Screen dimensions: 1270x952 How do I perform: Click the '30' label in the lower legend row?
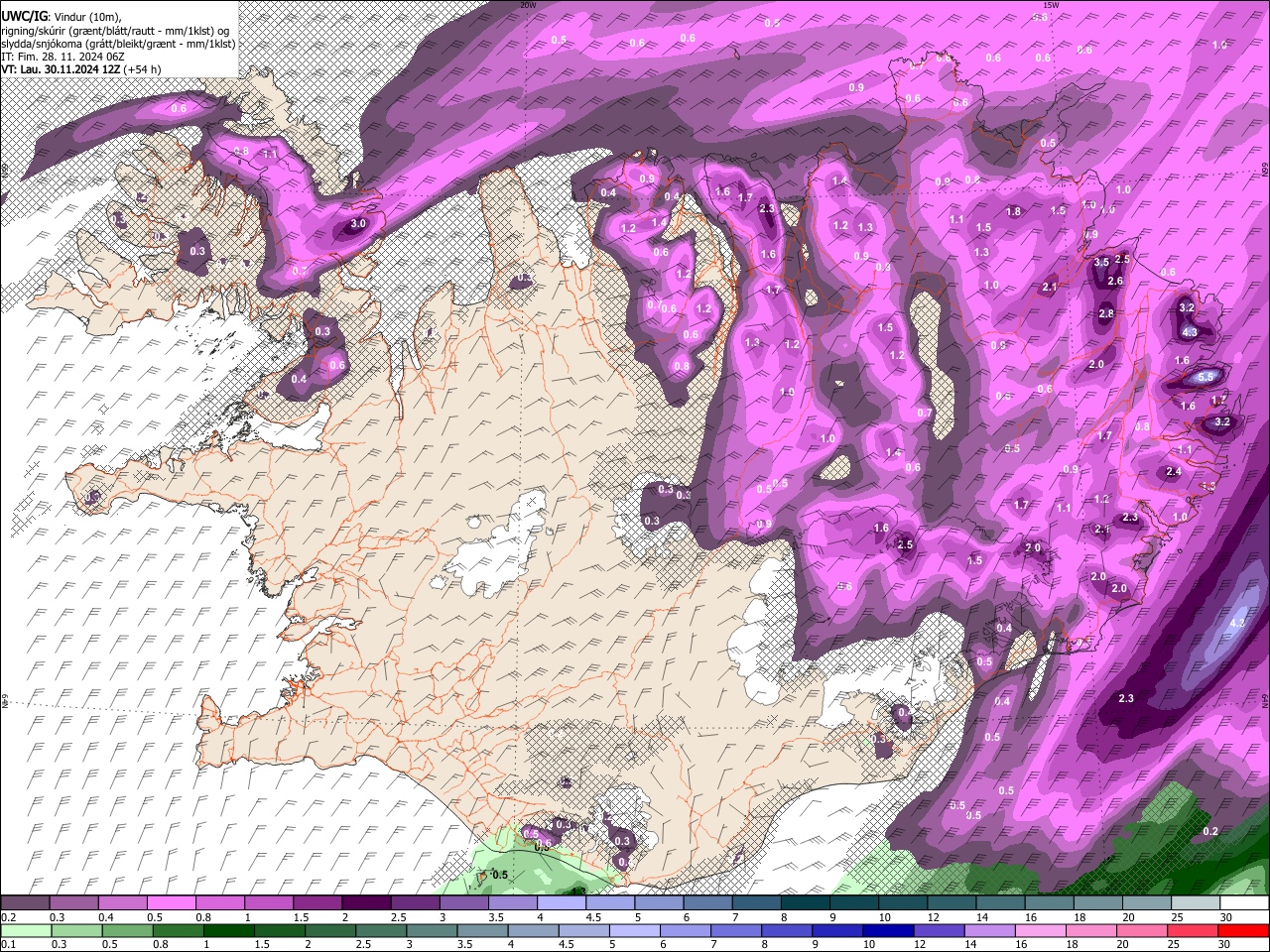pyautogui.click(x=1226, y=945)
